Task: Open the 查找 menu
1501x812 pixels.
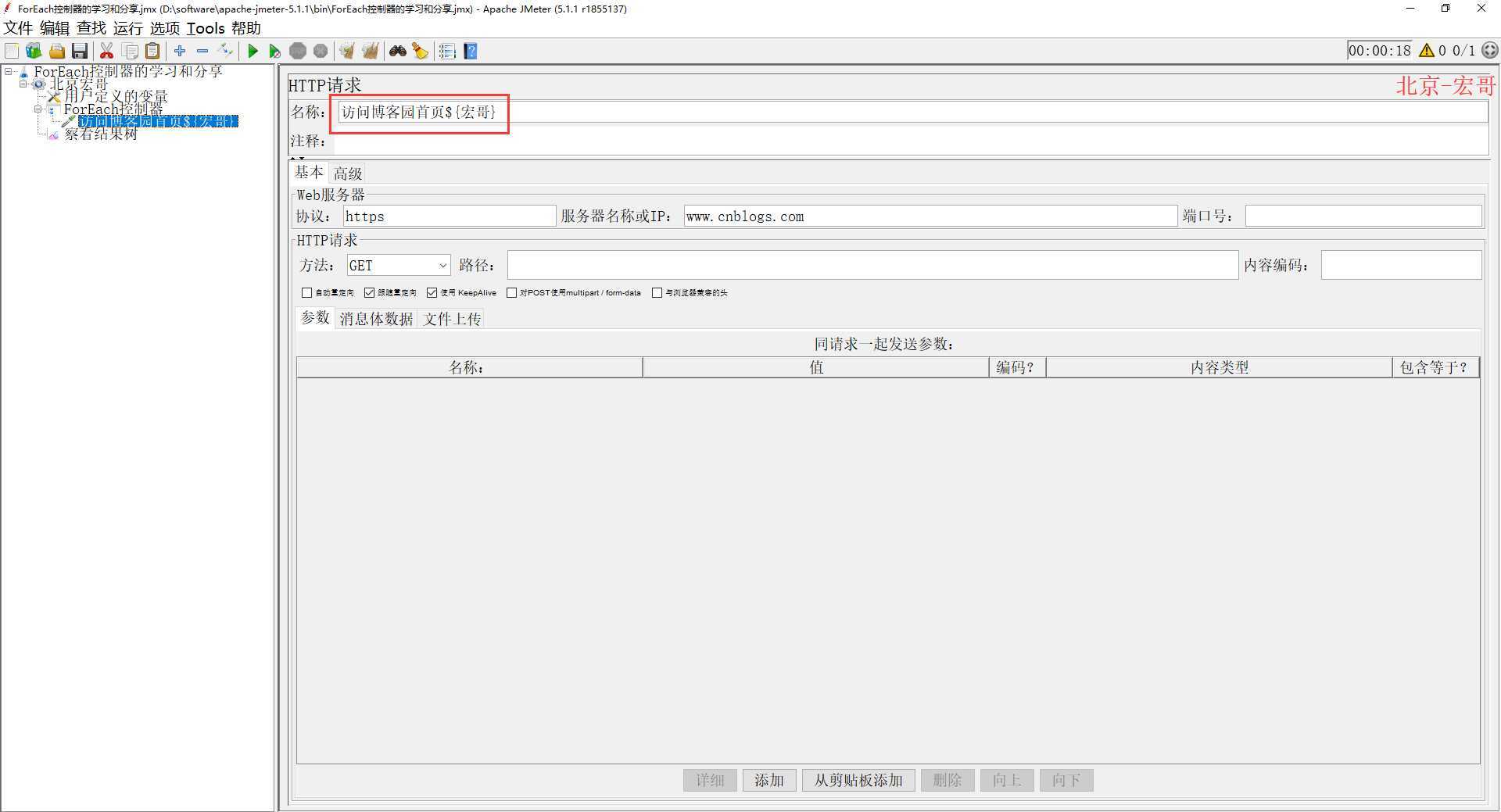Action: click(x=91, y=28)
